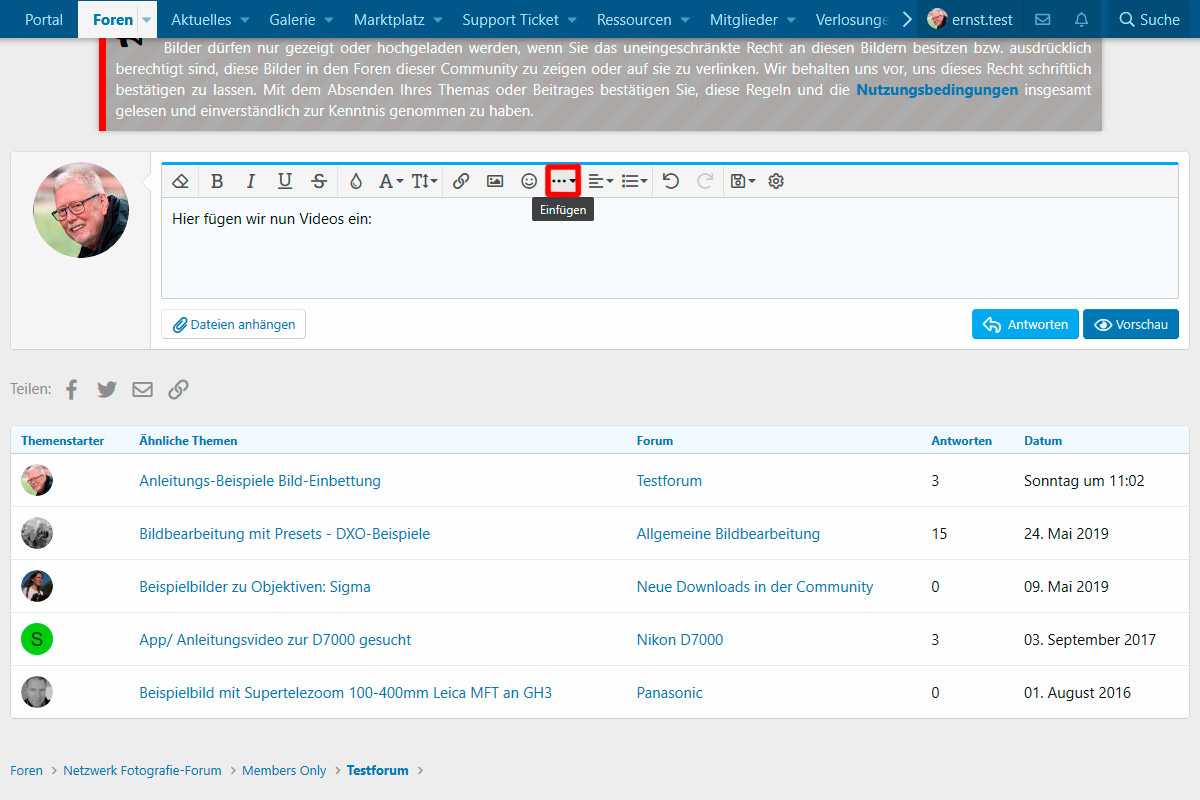This screenshot has height=800, width=1200.
Task: Open the text color droplet tool
Action: tap(356, 181)
